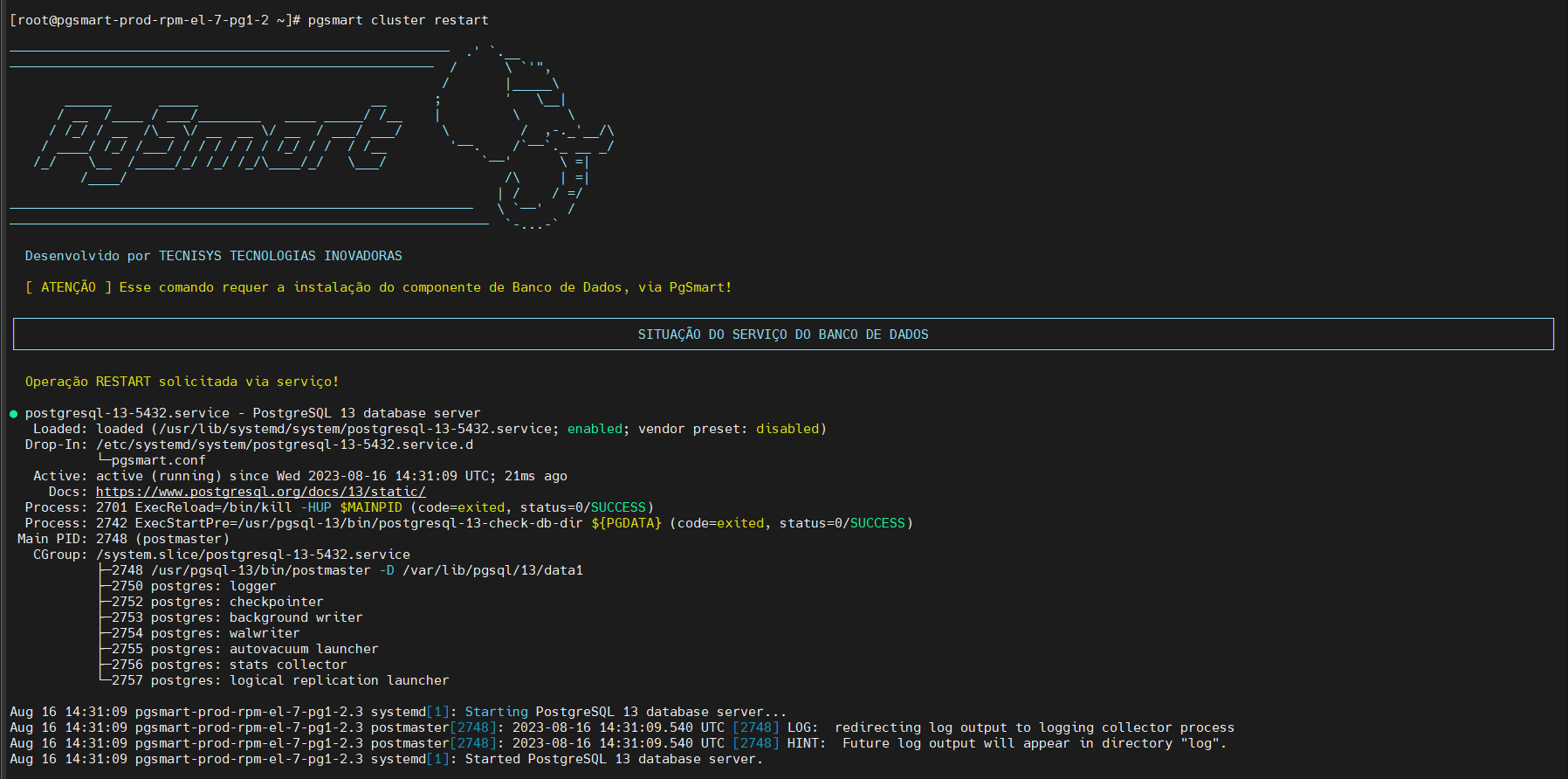Click the '2756 postgres: stats collector' entry
Viewport: 1568px width, 779px height.
(229, 665)
